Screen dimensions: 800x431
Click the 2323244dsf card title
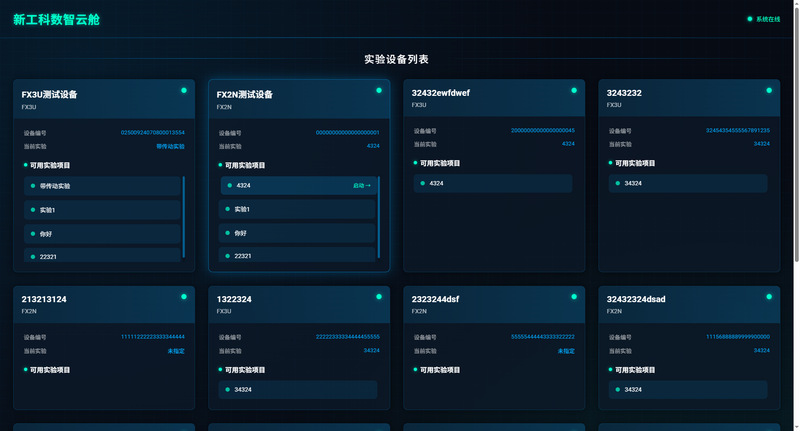pyautogui.click(x=435, y=299)
